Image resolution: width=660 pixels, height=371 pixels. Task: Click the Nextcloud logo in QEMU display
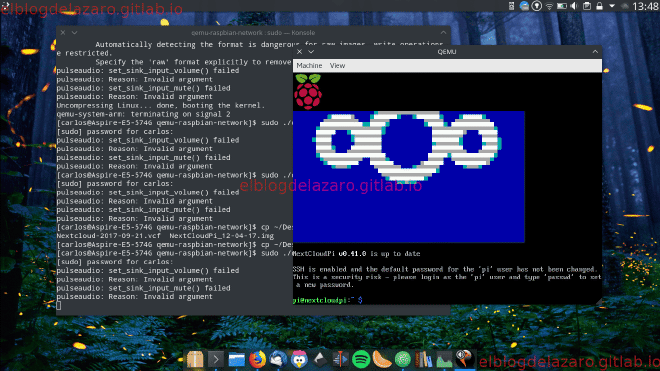click(x=407, y=146)
